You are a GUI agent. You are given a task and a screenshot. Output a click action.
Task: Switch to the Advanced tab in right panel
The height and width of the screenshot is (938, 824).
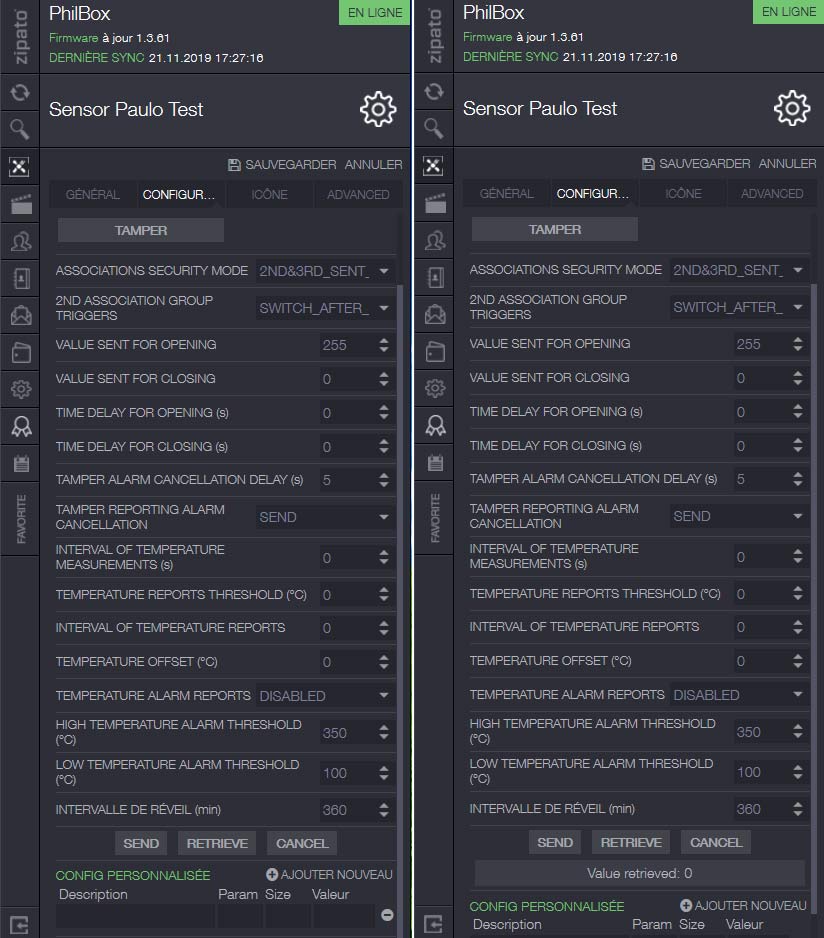772,194
